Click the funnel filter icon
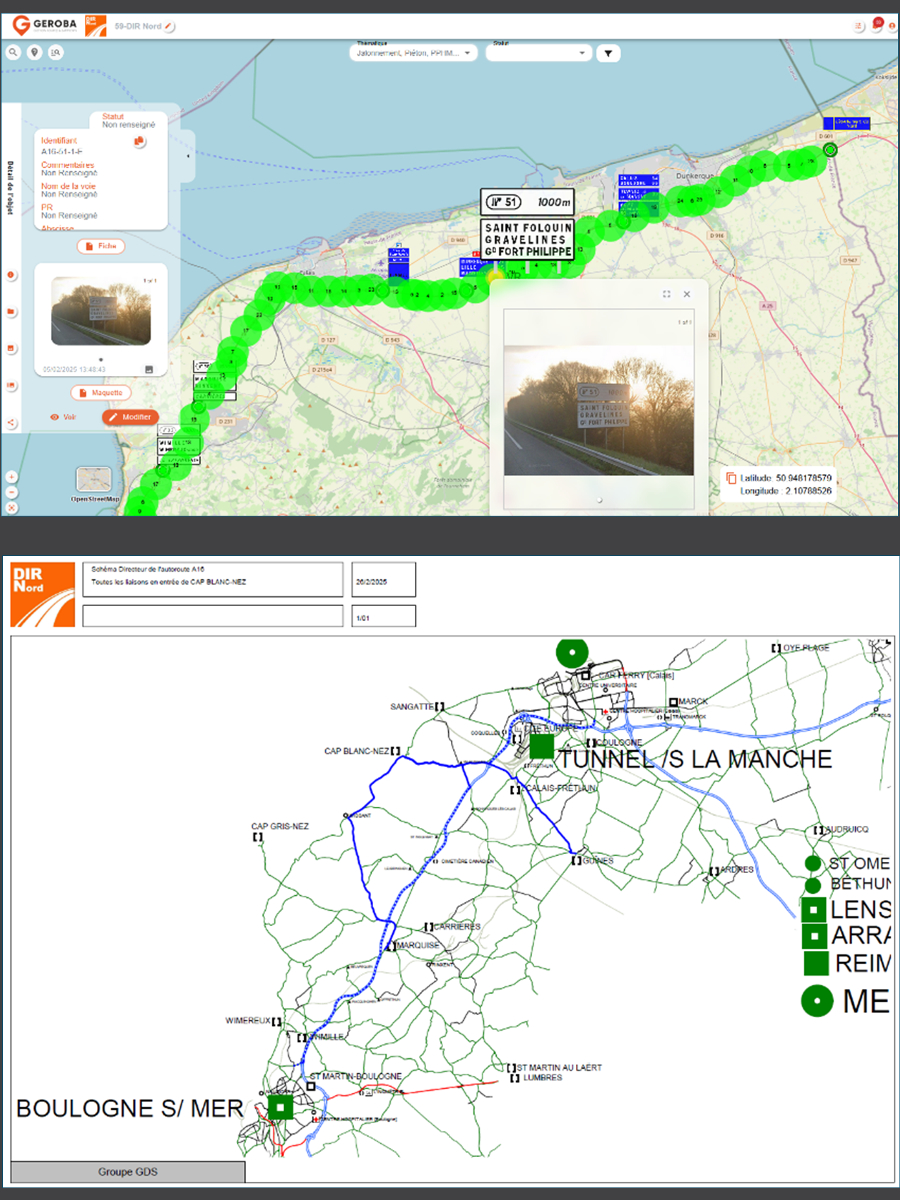 608,54
